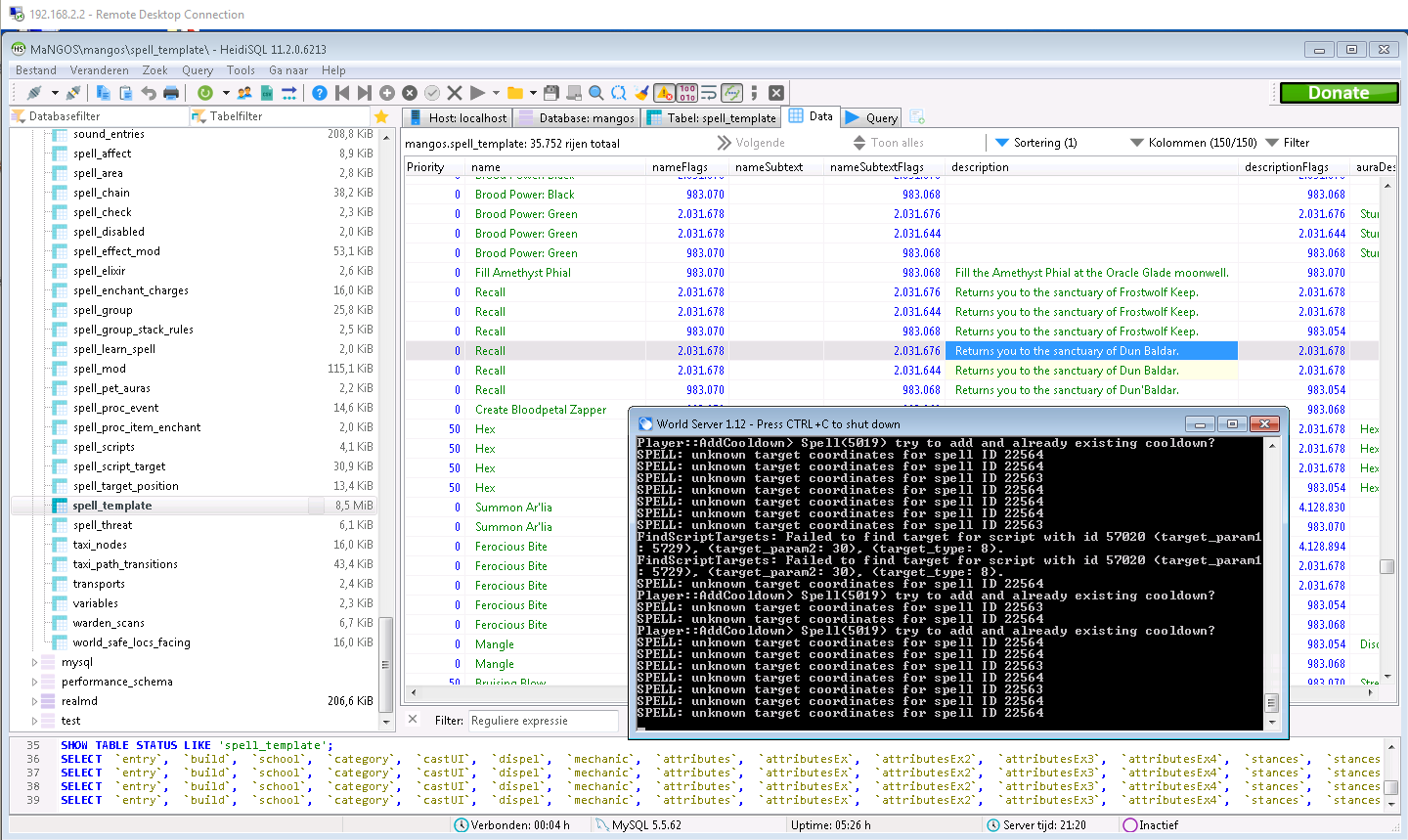Click the insert row plus icon
Viewport: 1408px width, 840px height.
click(x=387, y=93)
